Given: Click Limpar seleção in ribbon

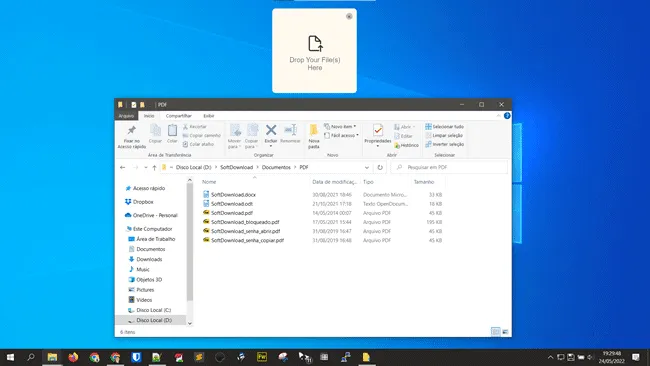Looking at the screenshot, I should tap(444, 136).
